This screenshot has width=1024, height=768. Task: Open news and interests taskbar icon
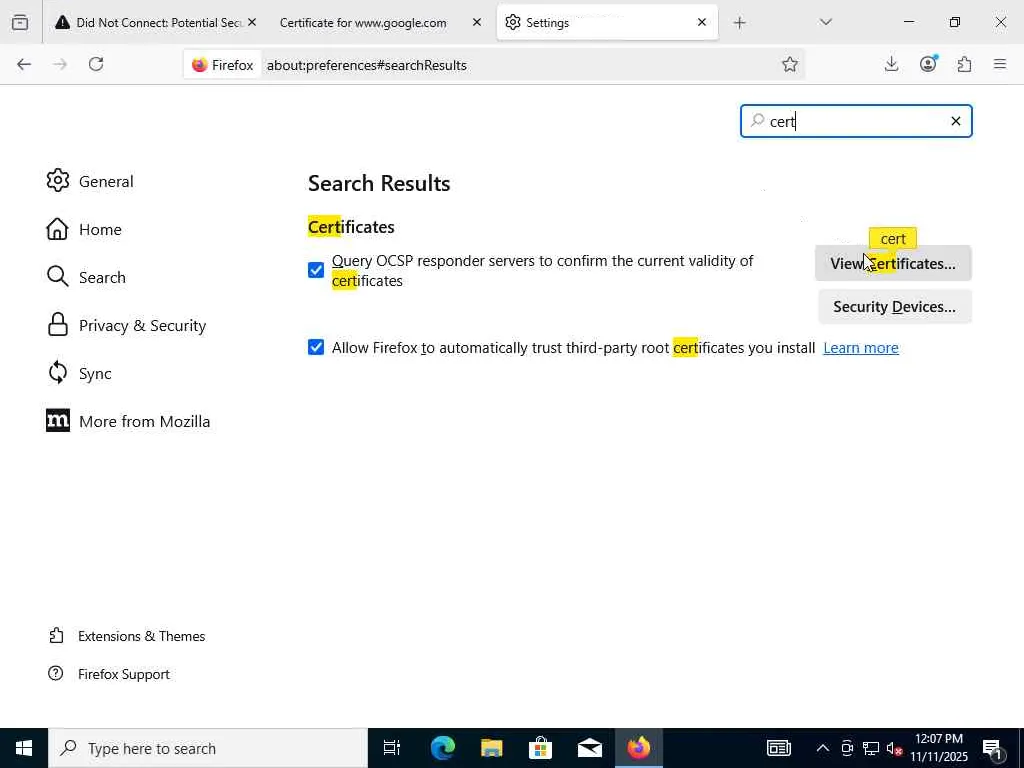click(778, 748)
